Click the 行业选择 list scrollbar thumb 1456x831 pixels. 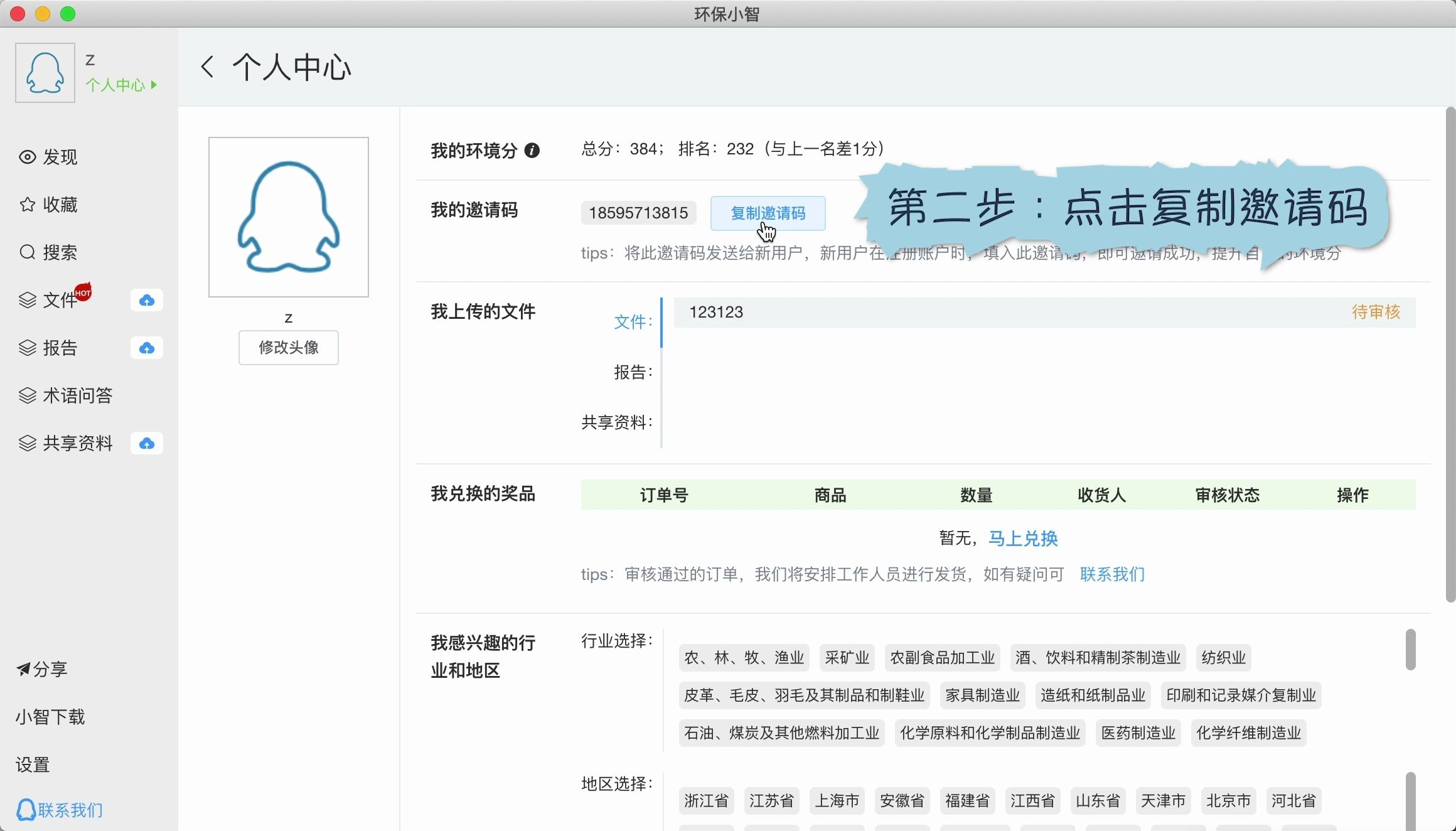click(1410, 650)
